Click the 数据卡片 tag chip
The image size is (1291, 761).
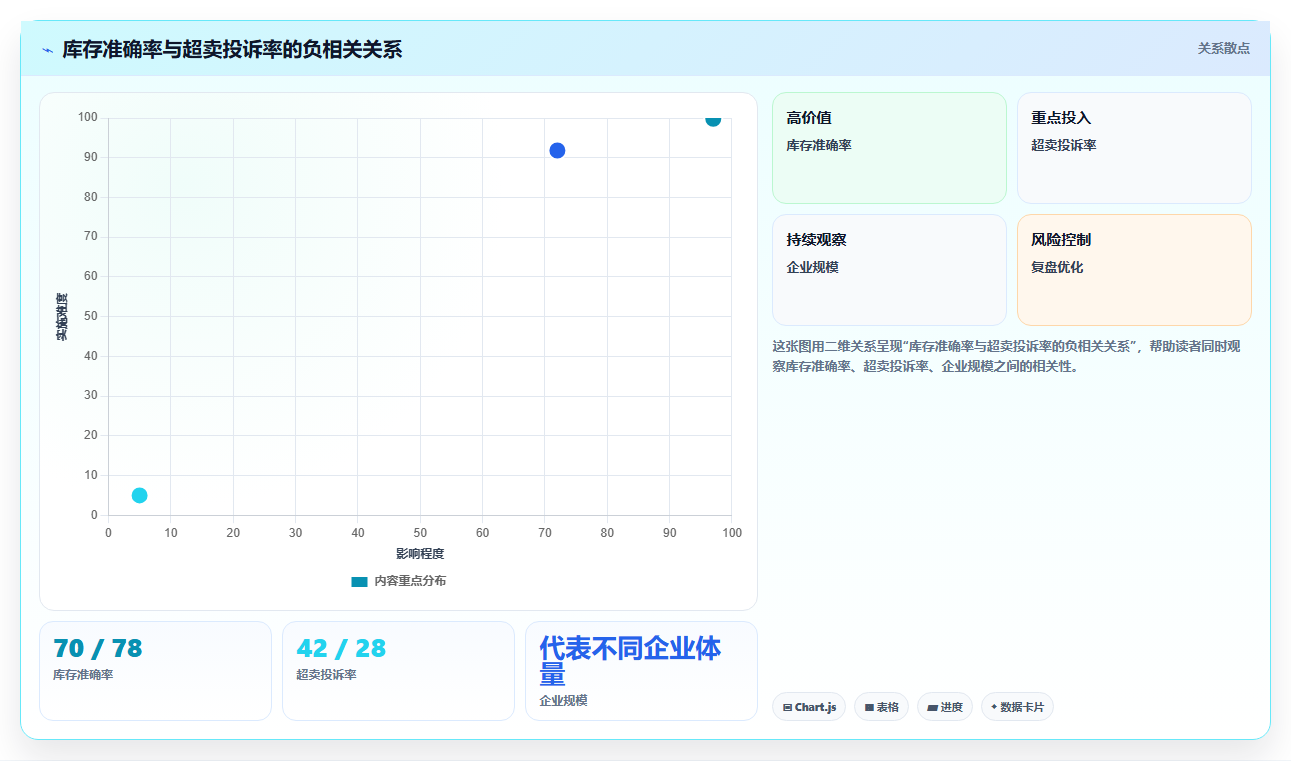[1017, 707]
